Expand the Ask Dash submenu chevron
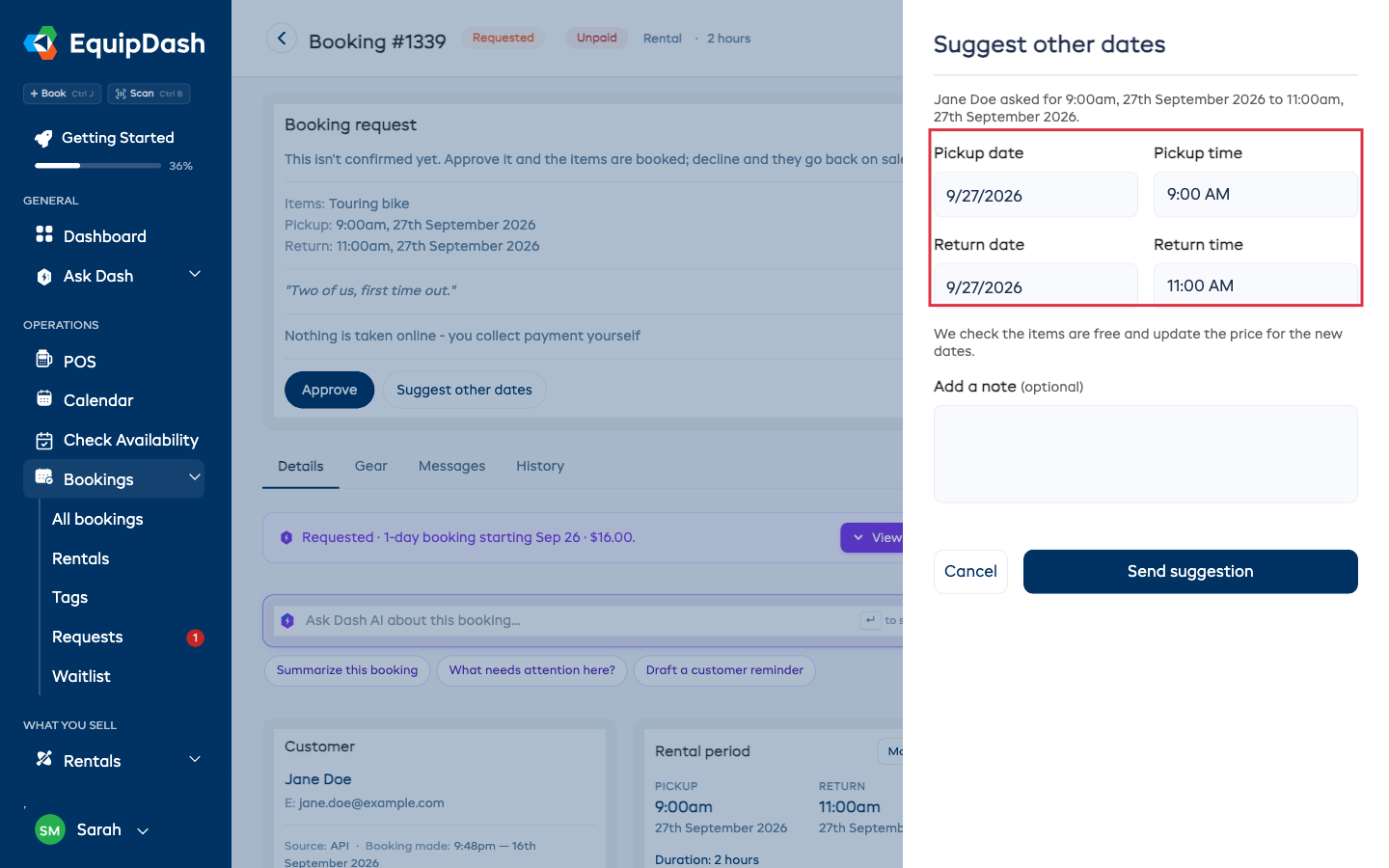This screenshot has height=868, width=1389. point(195,274)
